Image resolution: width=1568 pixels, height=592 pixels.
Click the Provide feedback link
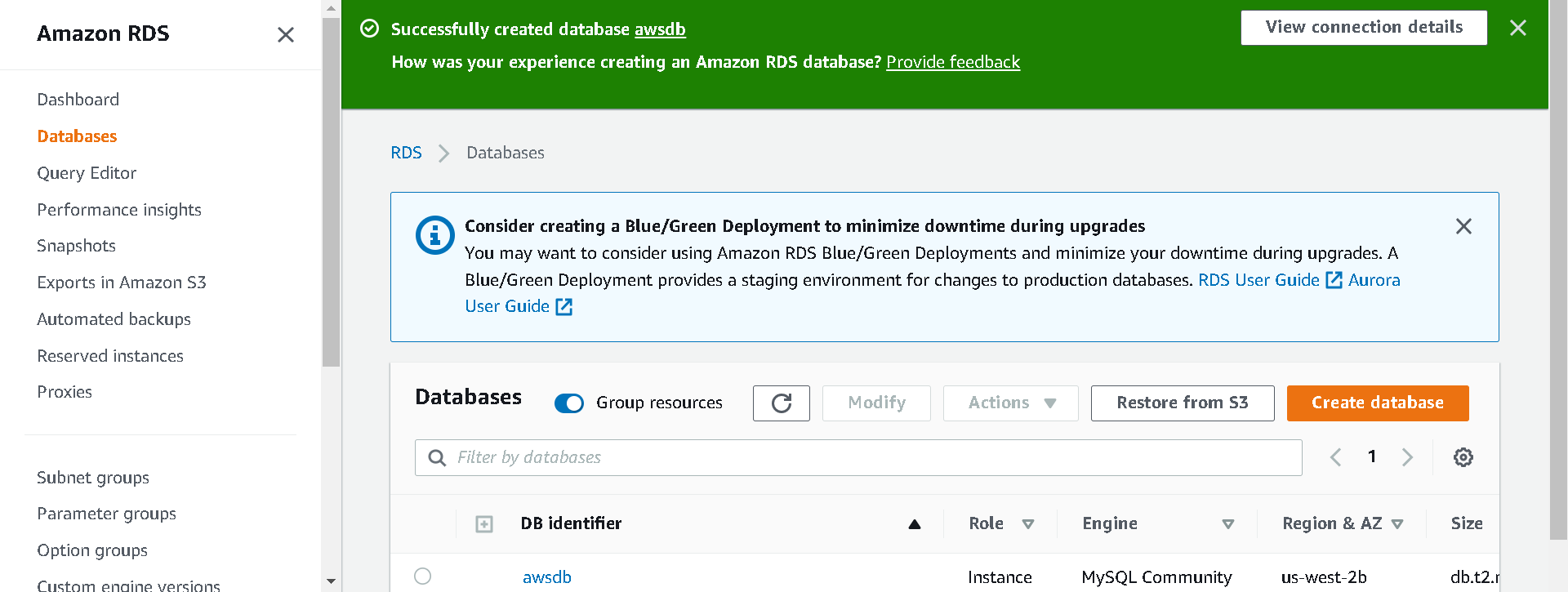[x=953, y=62]
